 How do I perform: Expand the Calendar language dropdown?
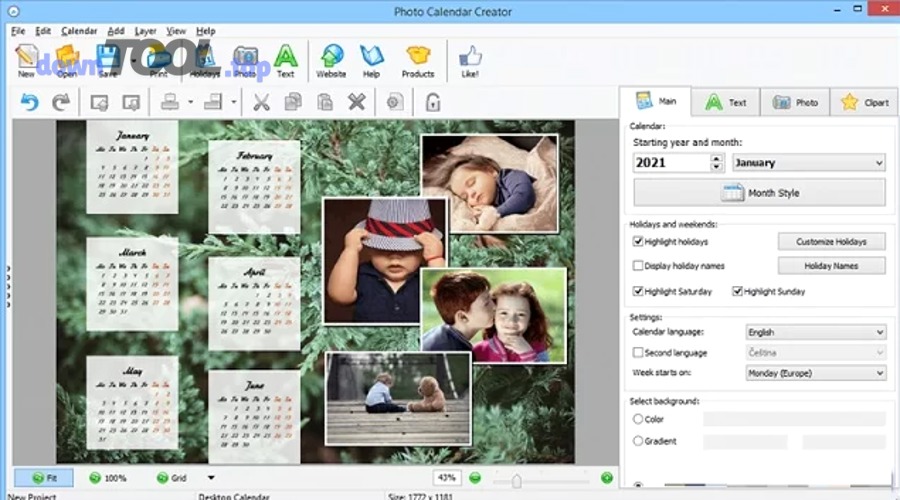tap(815, 332)
